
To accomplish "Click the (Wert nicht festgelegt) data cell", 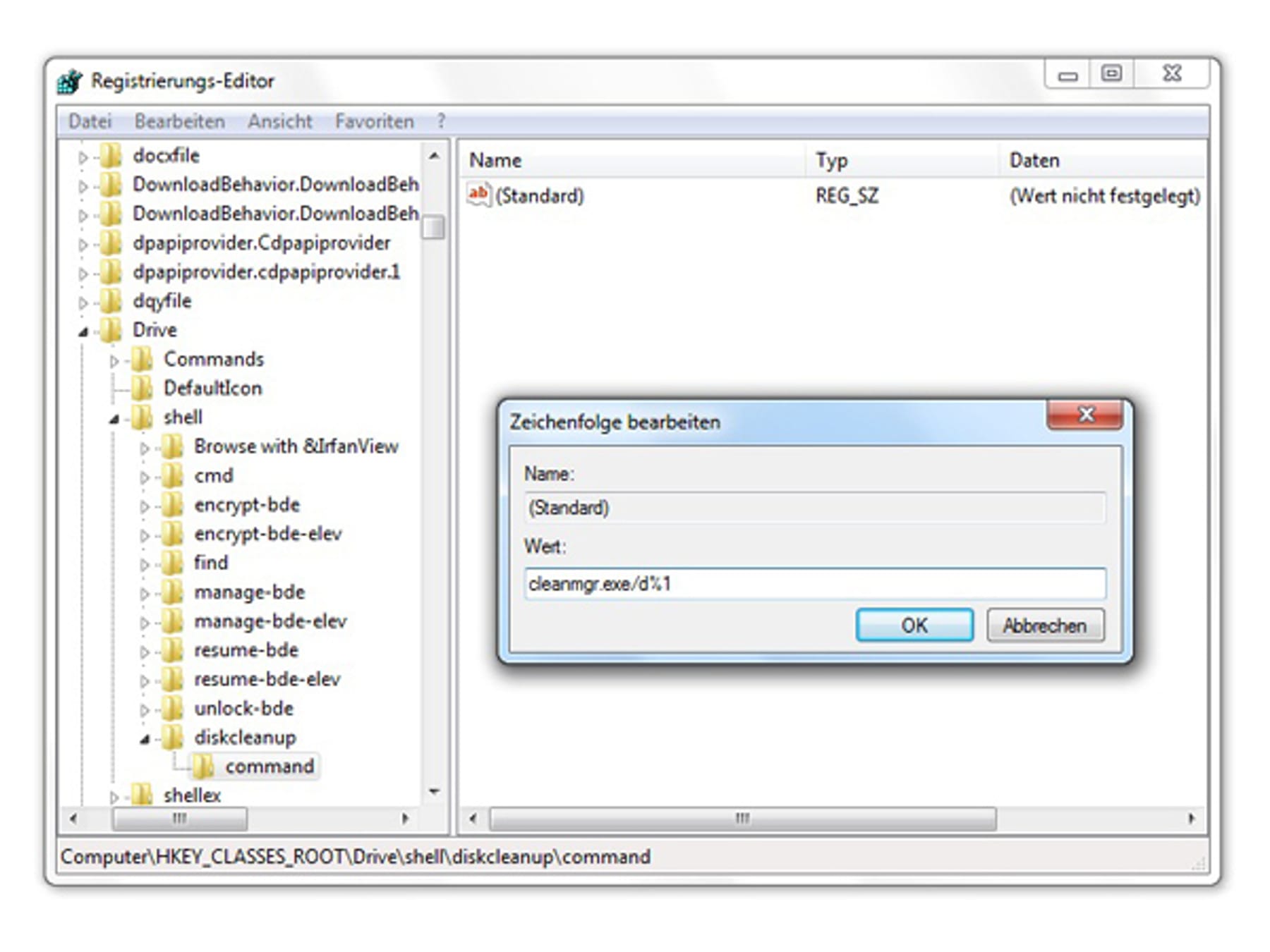I will tap(1105, 195).
